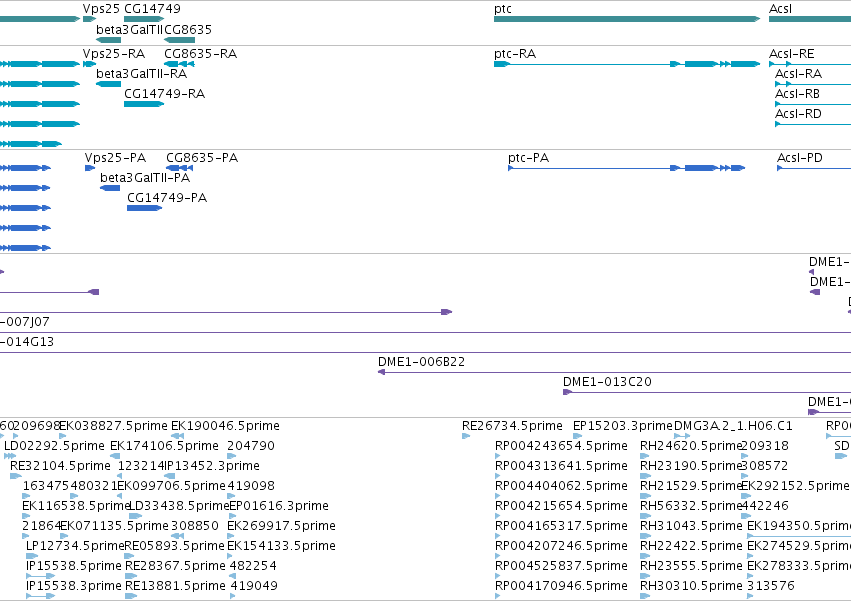Select transcript Vps25-RA
The height and width of the screenshot is (601, 851).
[114, 54]
